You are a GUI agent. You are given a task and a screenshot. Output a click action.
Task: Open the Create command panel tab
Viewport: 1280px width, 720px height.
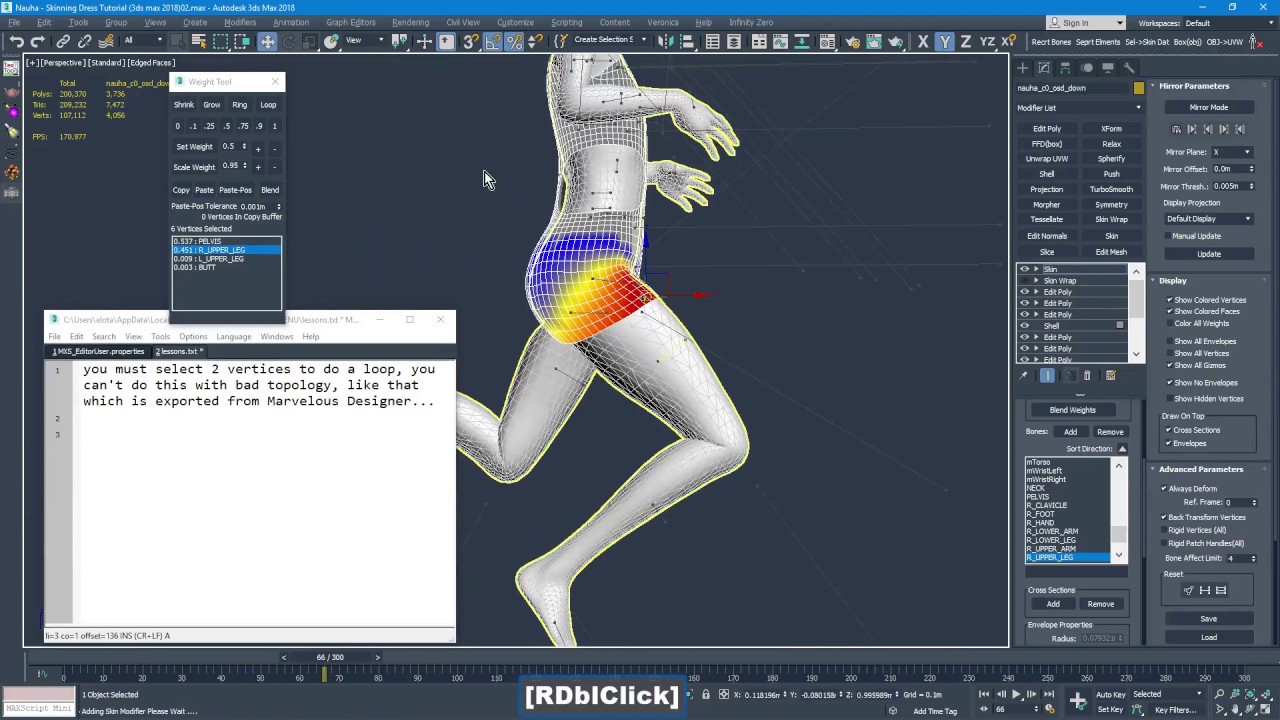tap(1022, 68)
